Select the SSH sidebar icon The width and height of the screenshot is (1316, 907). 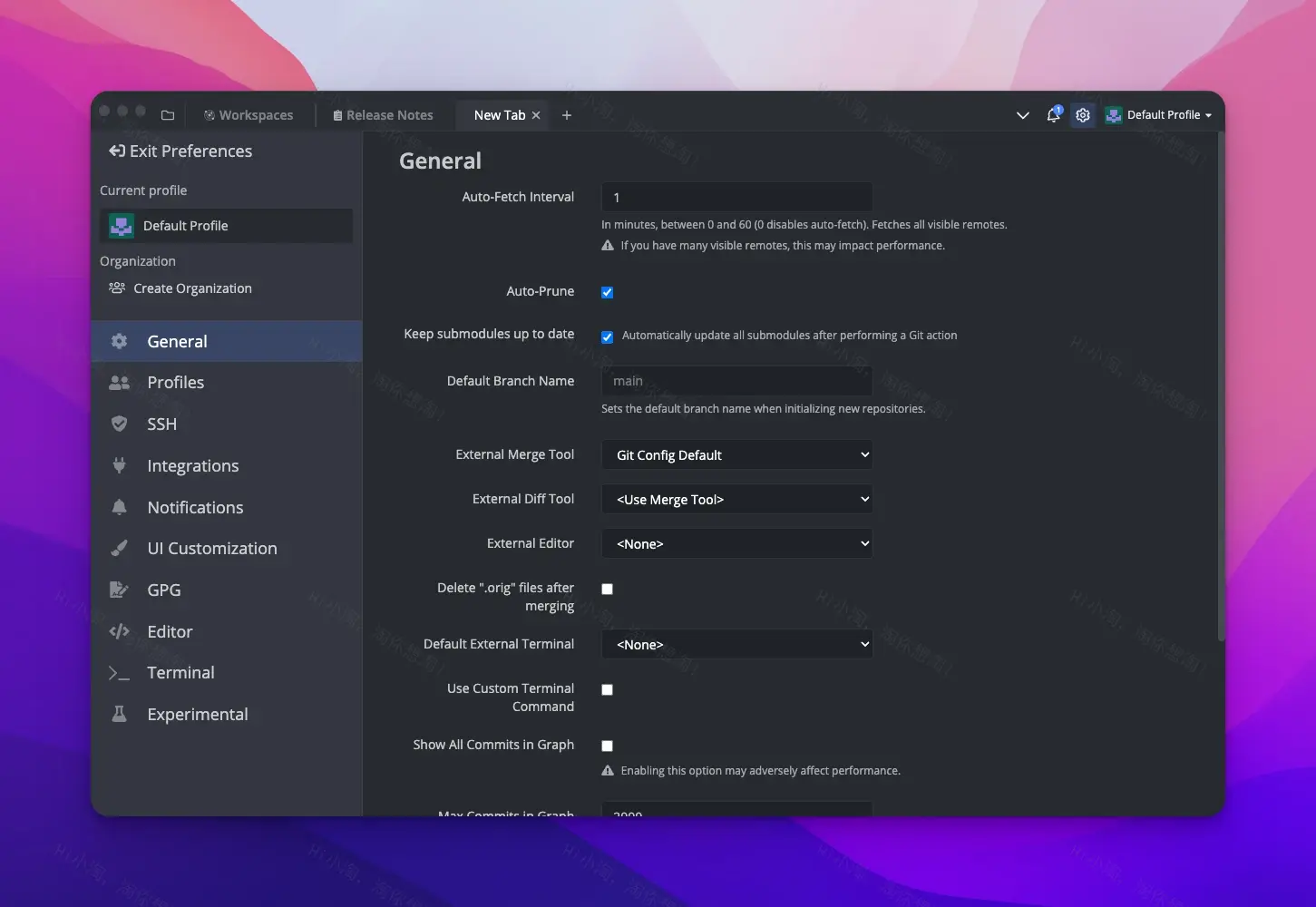click(x=119, y=424)
